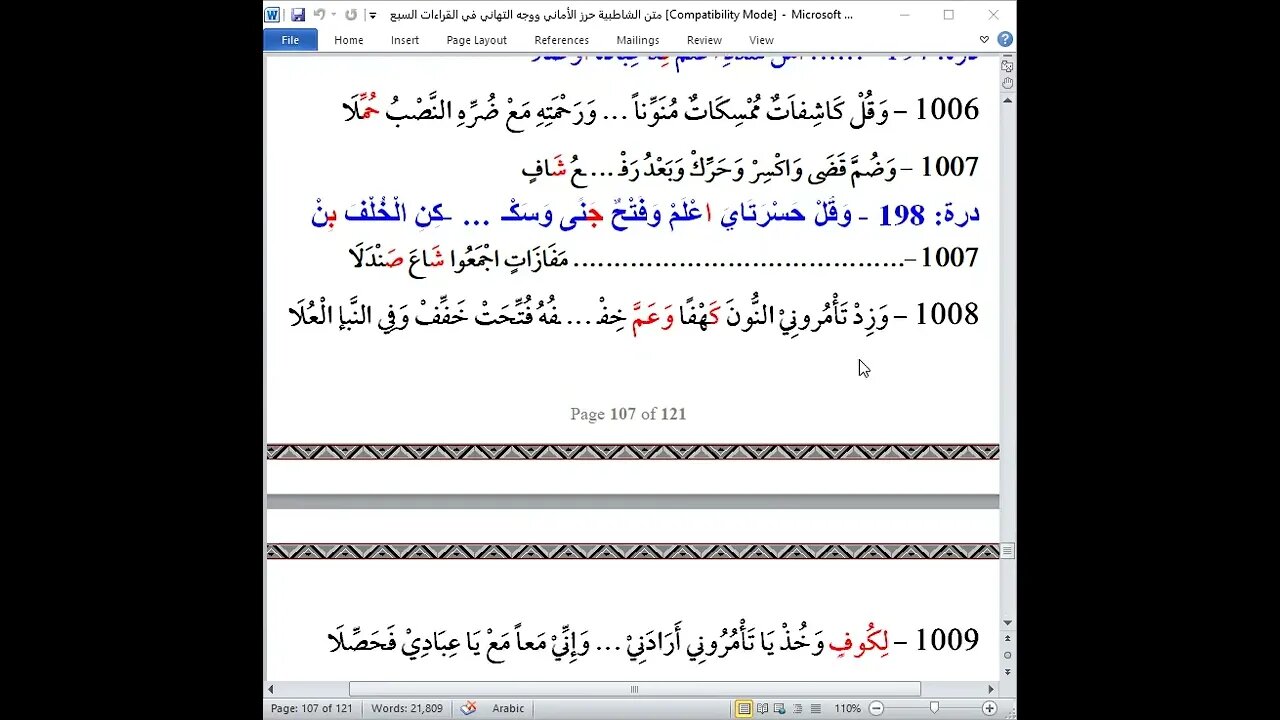Open Microsoft Word Help question mark
This screenshot has width=1280, height=720.
[1005, 40]
